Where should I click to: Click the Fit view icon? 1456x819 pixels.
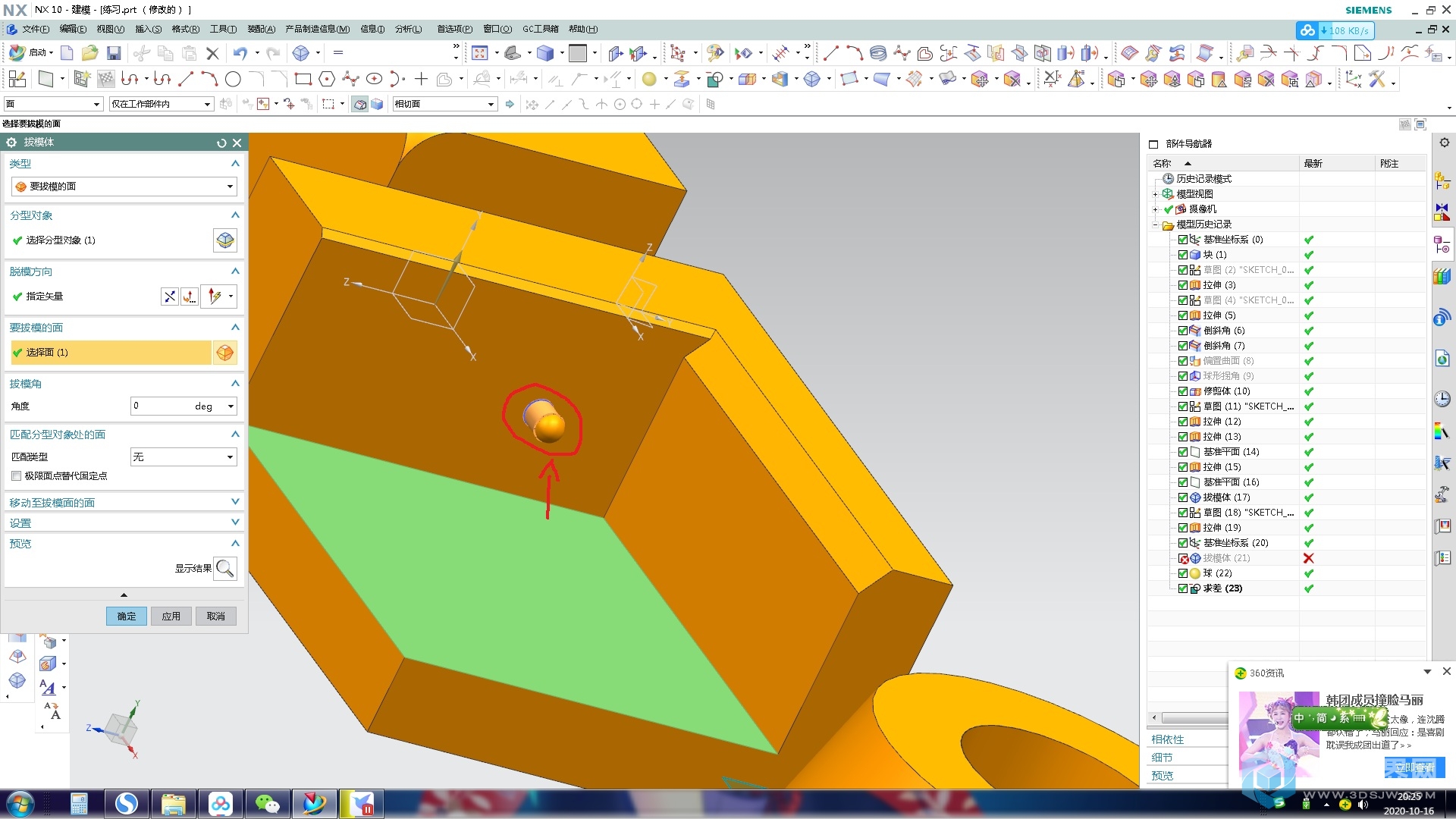click(x=479, y=53)
